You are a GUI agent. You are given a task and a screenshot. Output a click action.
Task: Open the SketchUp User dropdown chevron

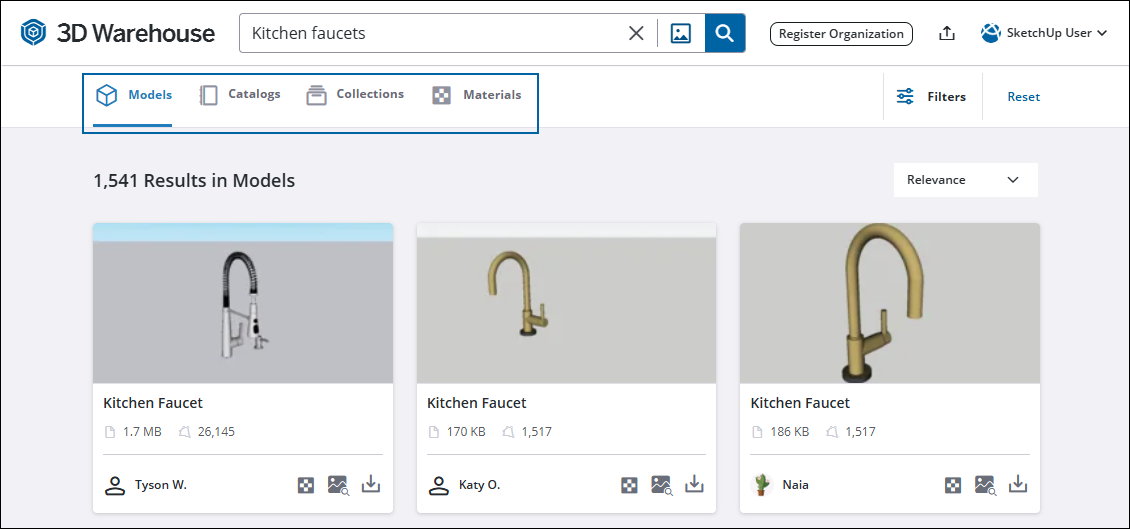(x=1101, y=33)
